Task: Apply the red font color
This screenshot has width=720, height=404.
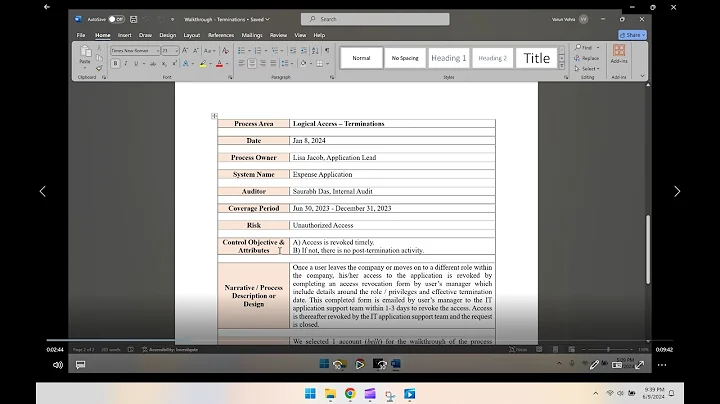Action: 219,63
